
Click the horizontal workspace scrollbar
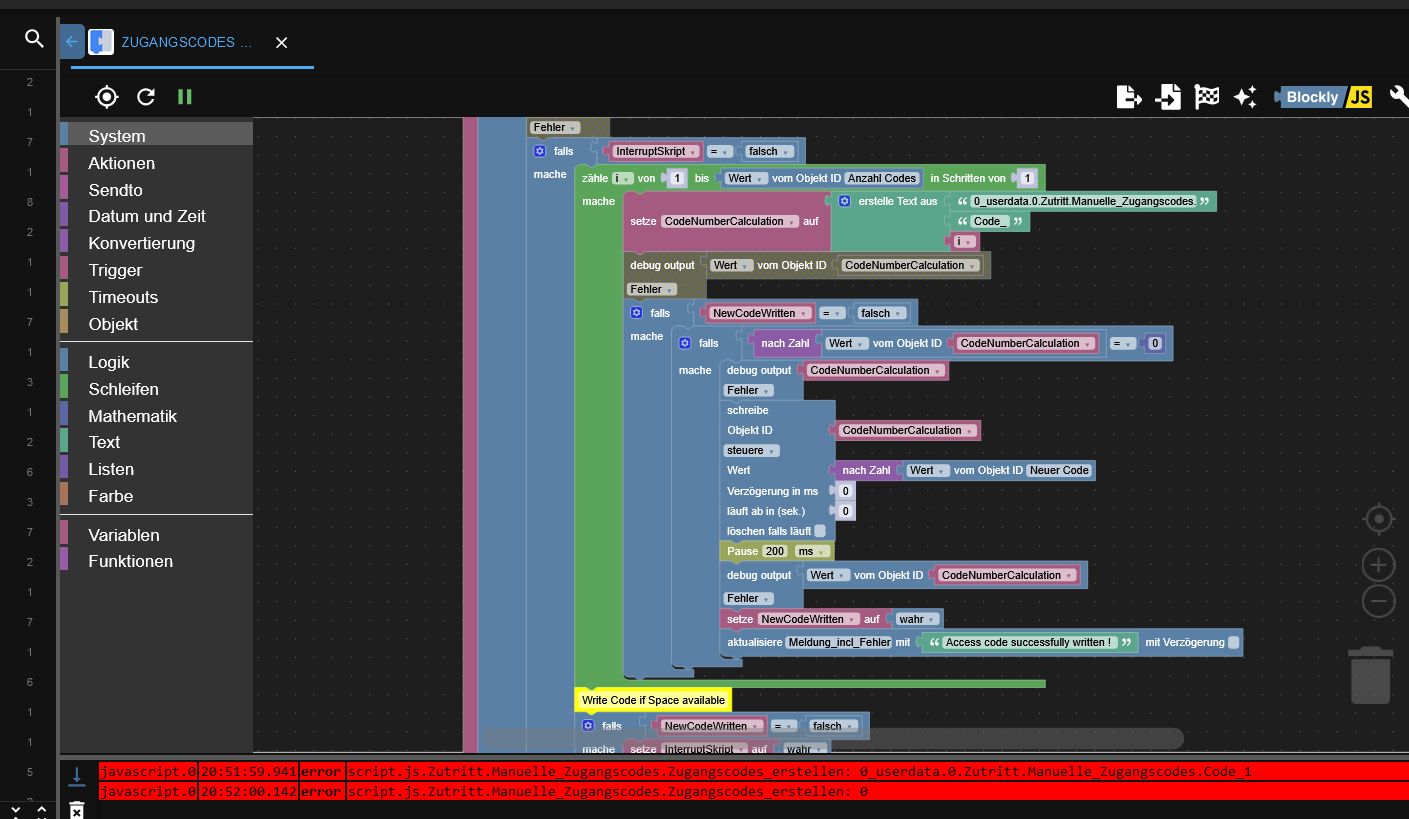[830, 739]
